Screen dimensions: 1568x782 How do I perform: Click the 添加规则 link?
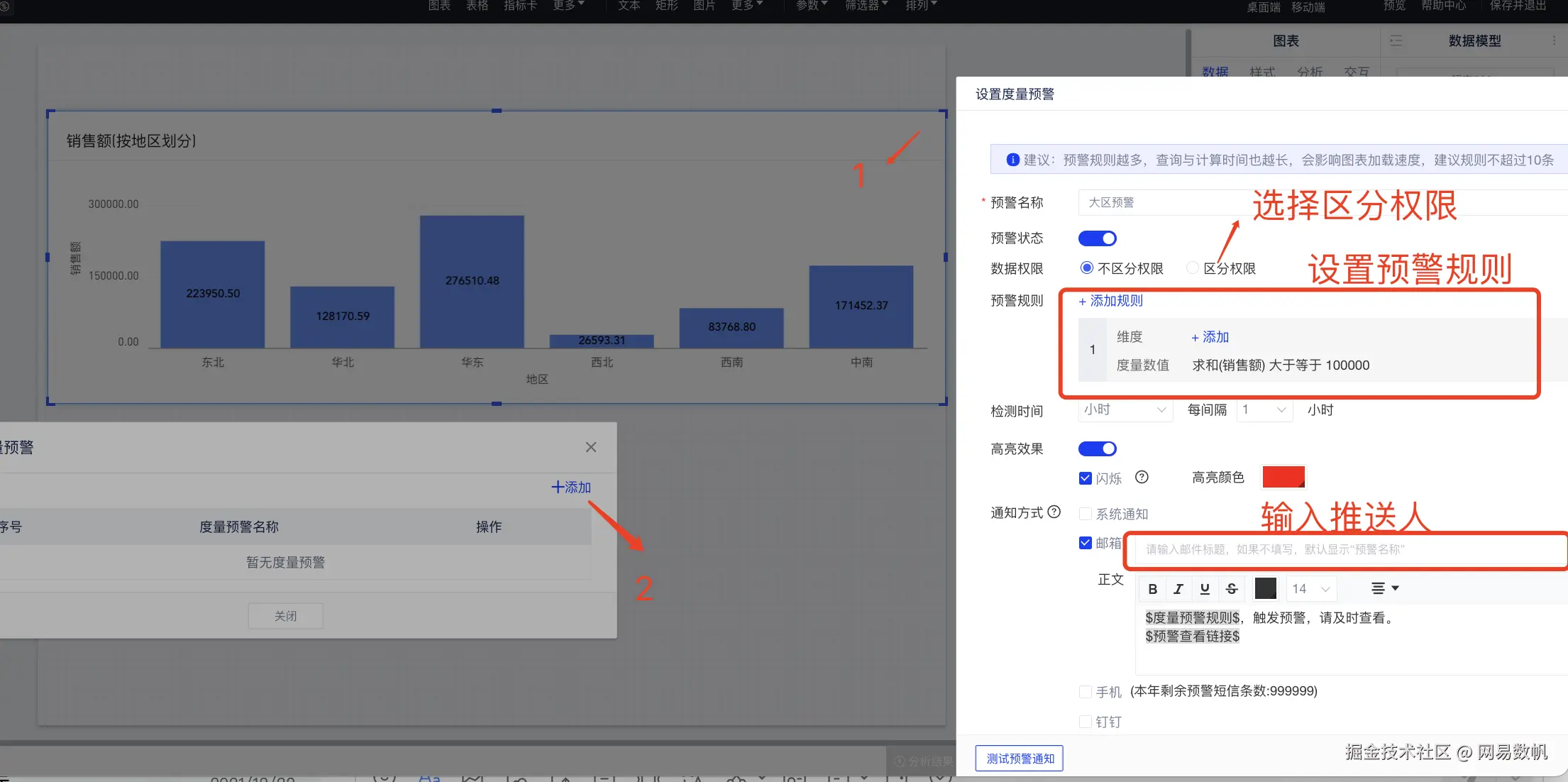click(x=1111, y=301)
